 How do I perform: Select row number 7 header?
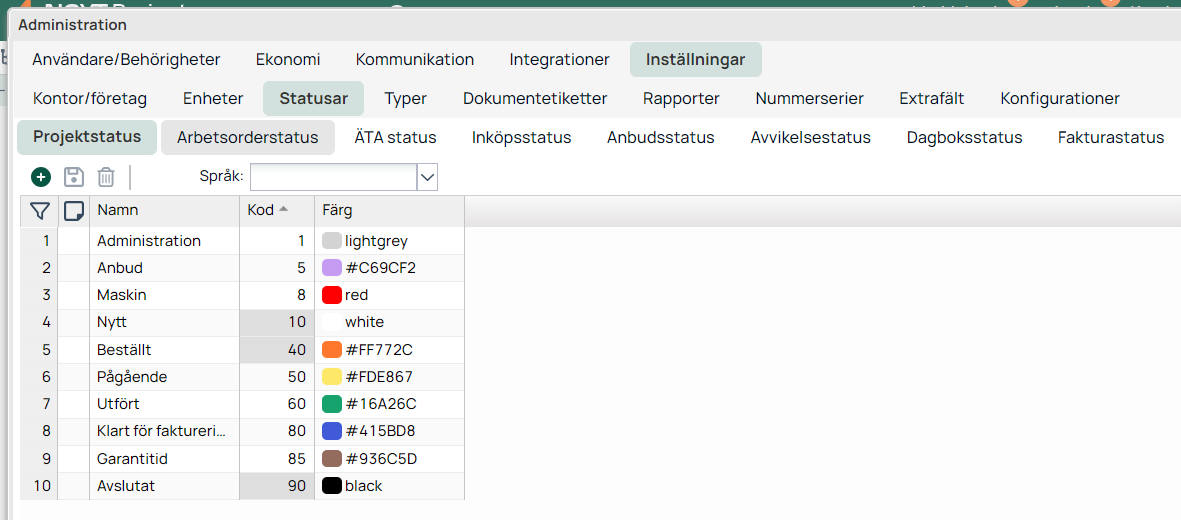[39, 404]
